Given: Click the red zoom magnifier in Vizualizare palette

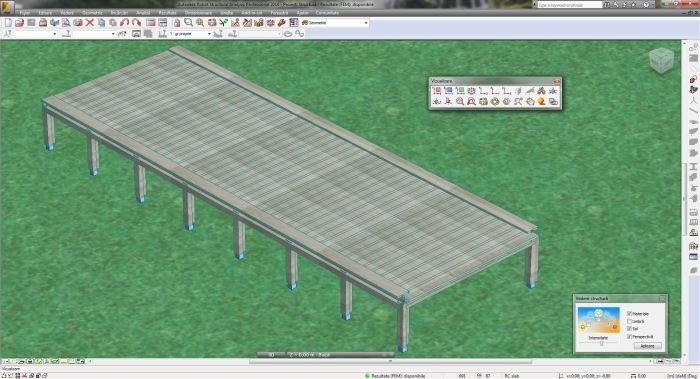Looking at the screenshot, I should (x=460, y=102).
